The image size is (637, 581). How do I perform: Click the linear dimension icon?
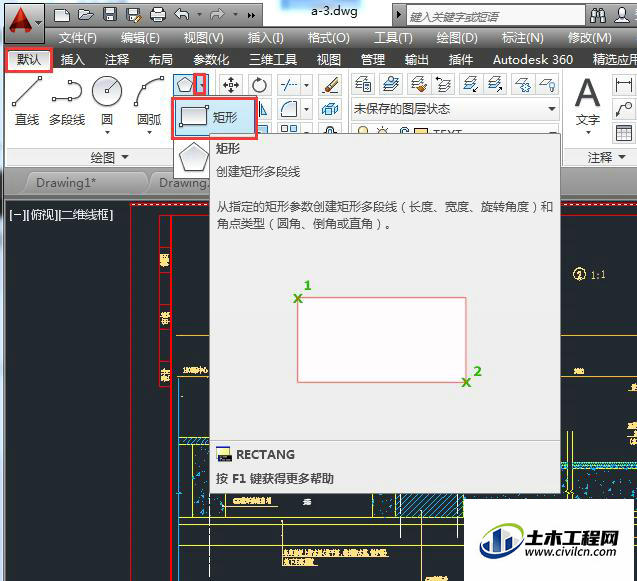[623, 85]
